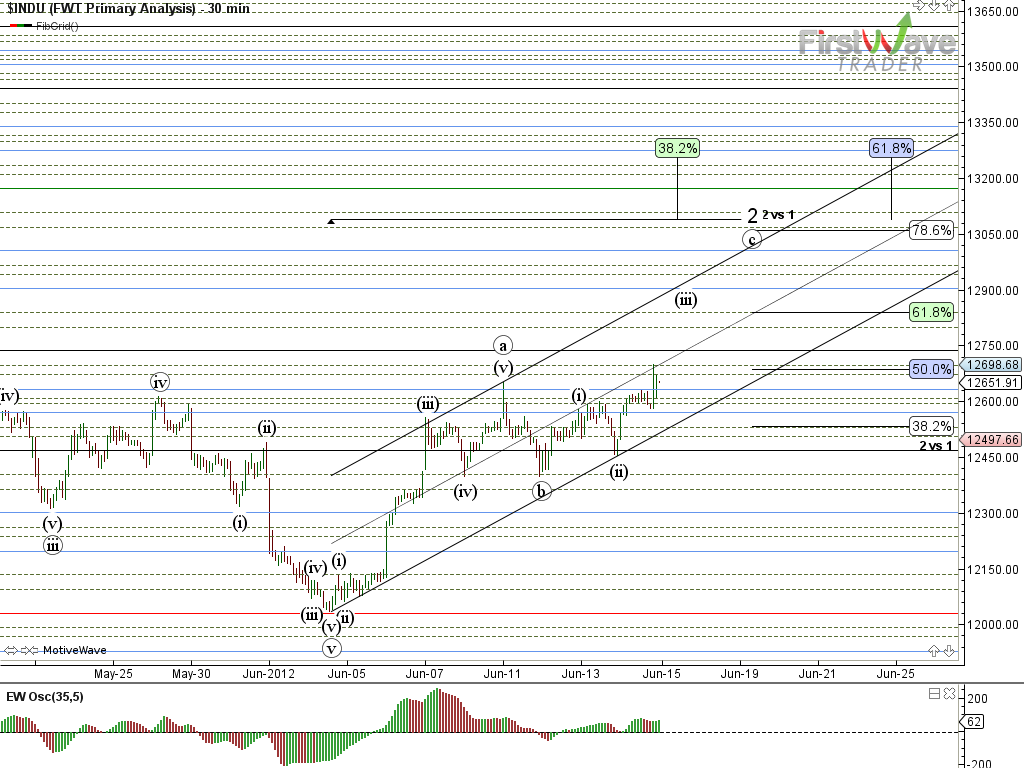Click the right-pointing arrow icon at chart top-right

point(921,6)
